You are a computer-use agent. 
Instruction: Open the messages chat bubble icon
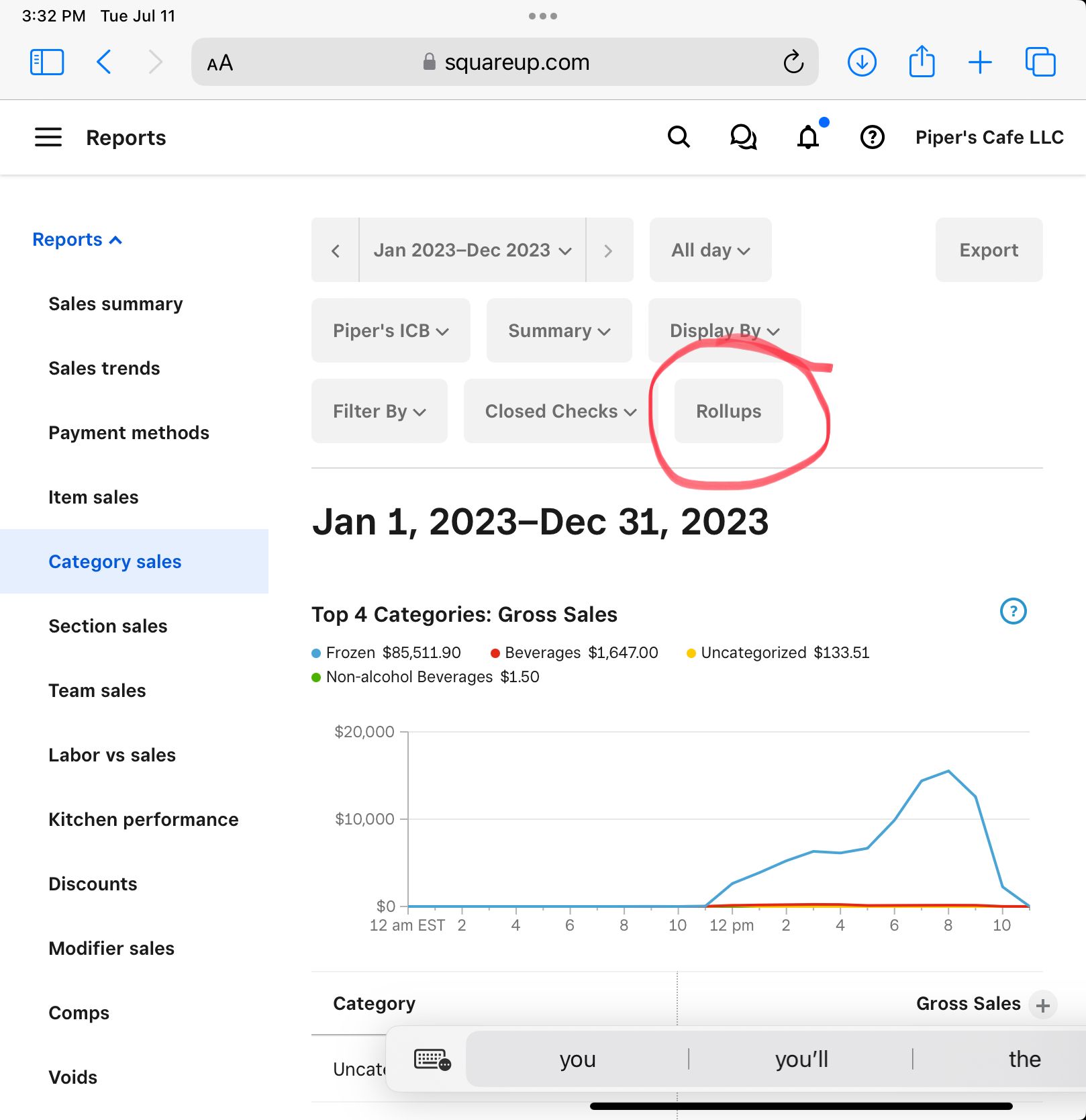[743, 138]
